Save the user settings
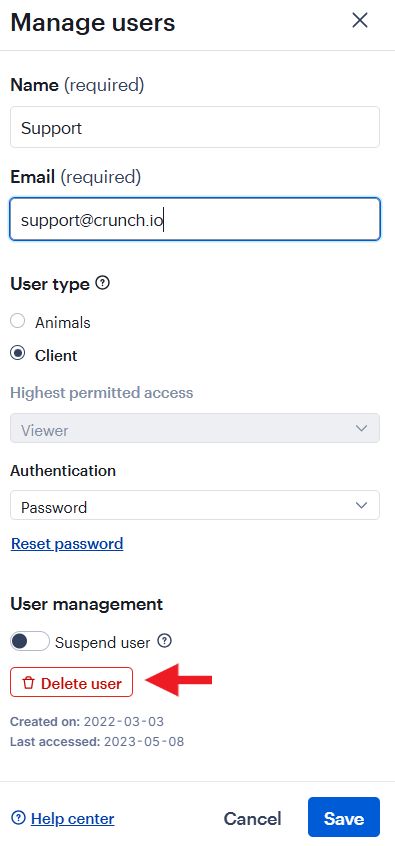Screen dimensions: 395x846 pos(344,817)
